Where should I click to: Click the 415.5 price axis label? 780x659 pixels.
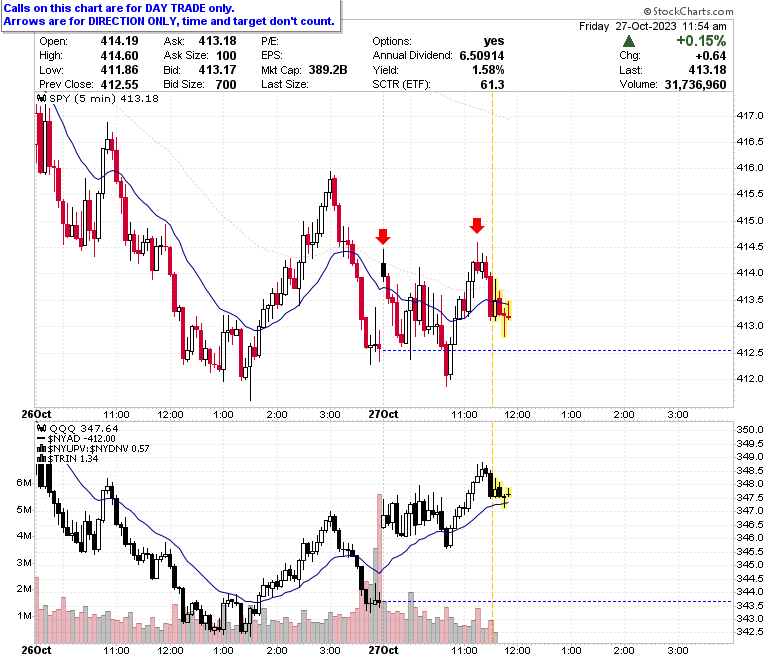pos(750,193)
